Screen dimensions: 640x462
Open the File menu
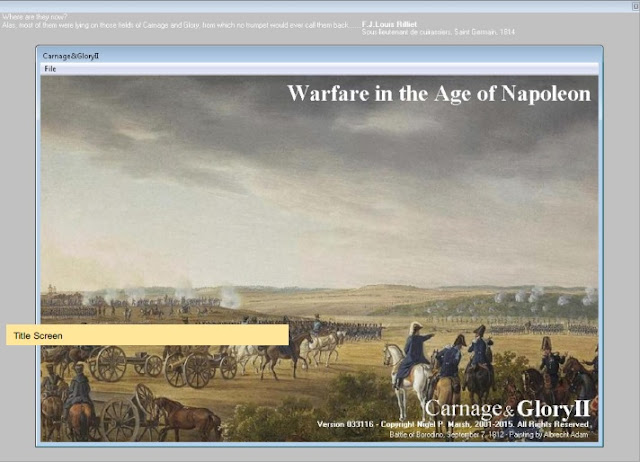click(50, 69)
